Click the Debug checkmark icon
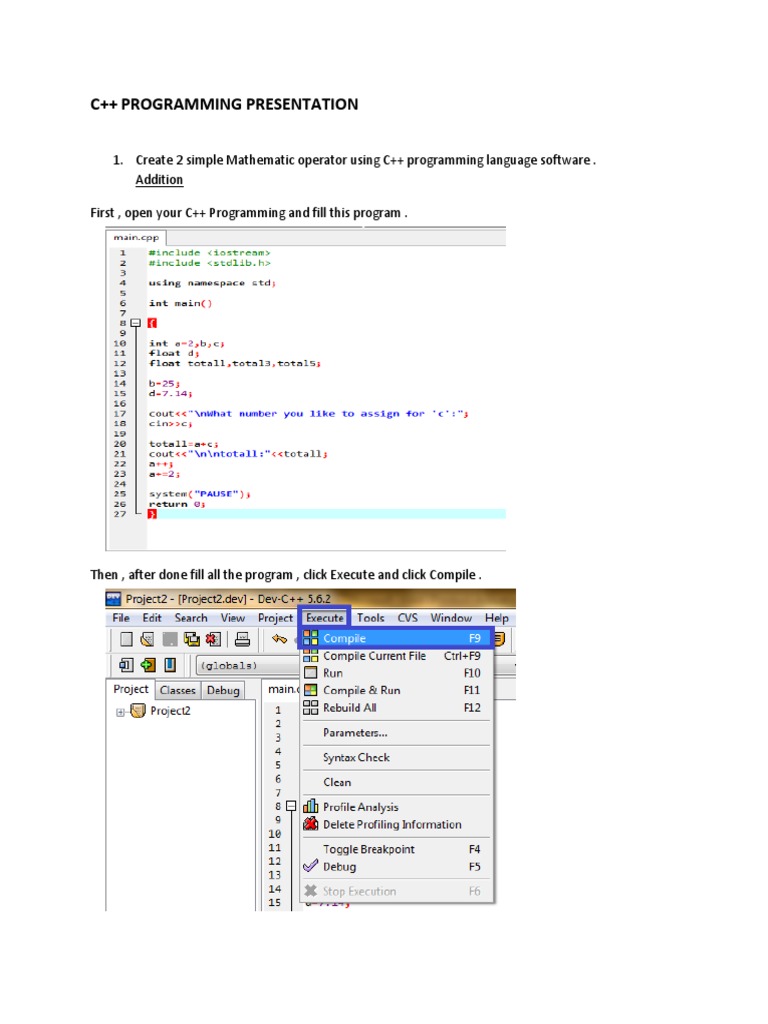The image size is (768, 1024). (311, 866)
